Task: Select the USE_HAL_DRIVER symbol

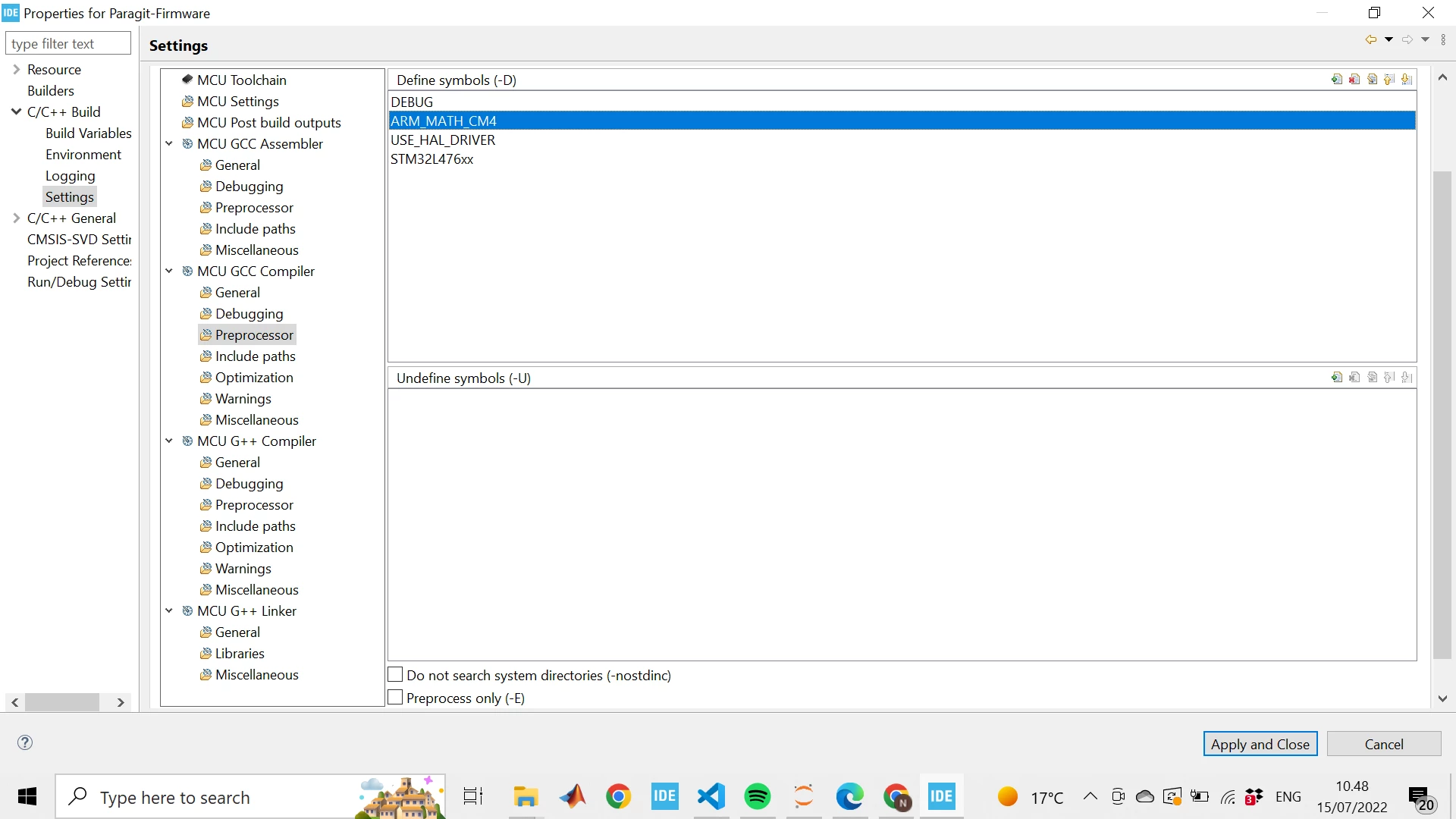Action: tap(902, 140)
